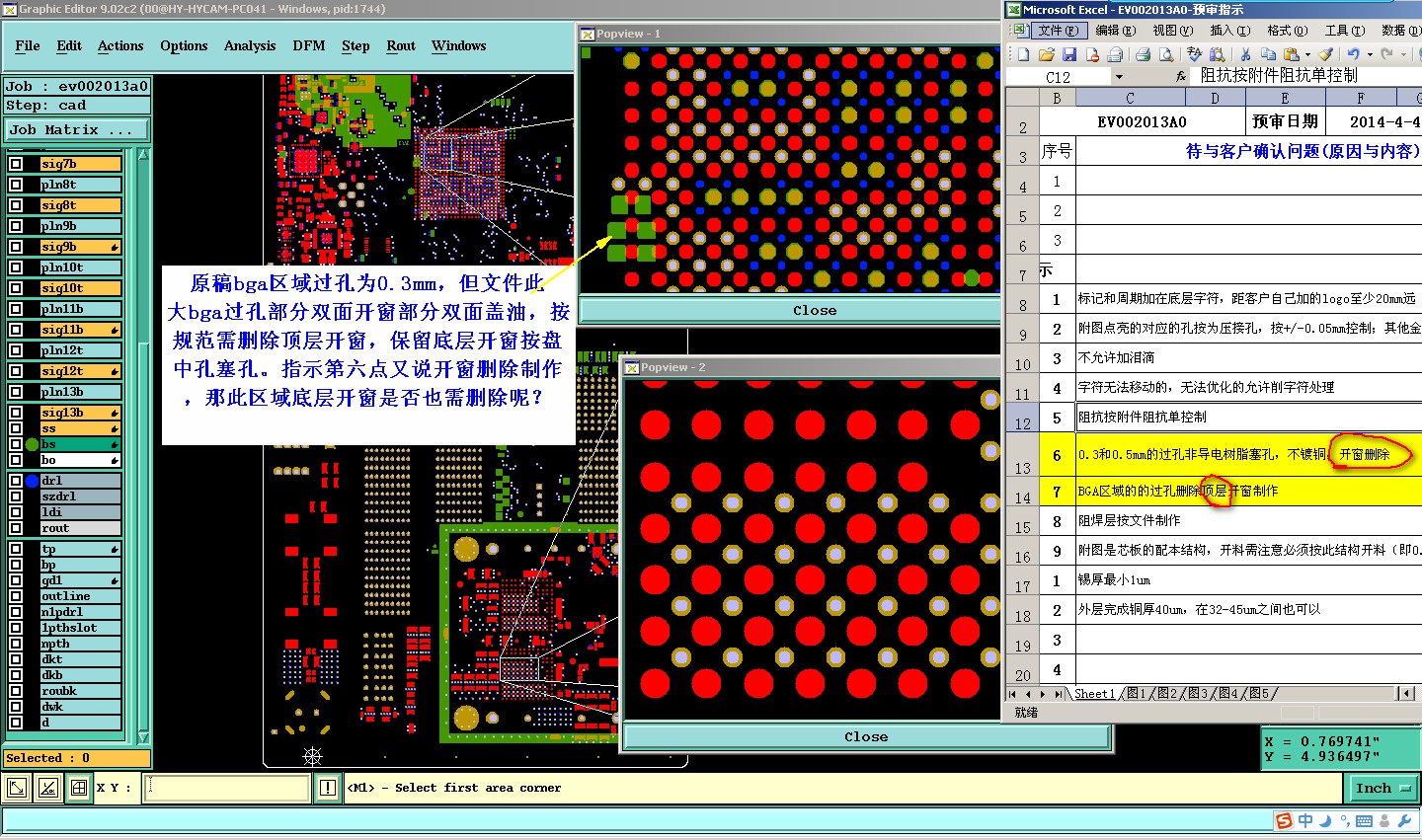Open the Undo history dropdown arrow in Excel
The image size is (1422, 840).
pos(1370,54)
